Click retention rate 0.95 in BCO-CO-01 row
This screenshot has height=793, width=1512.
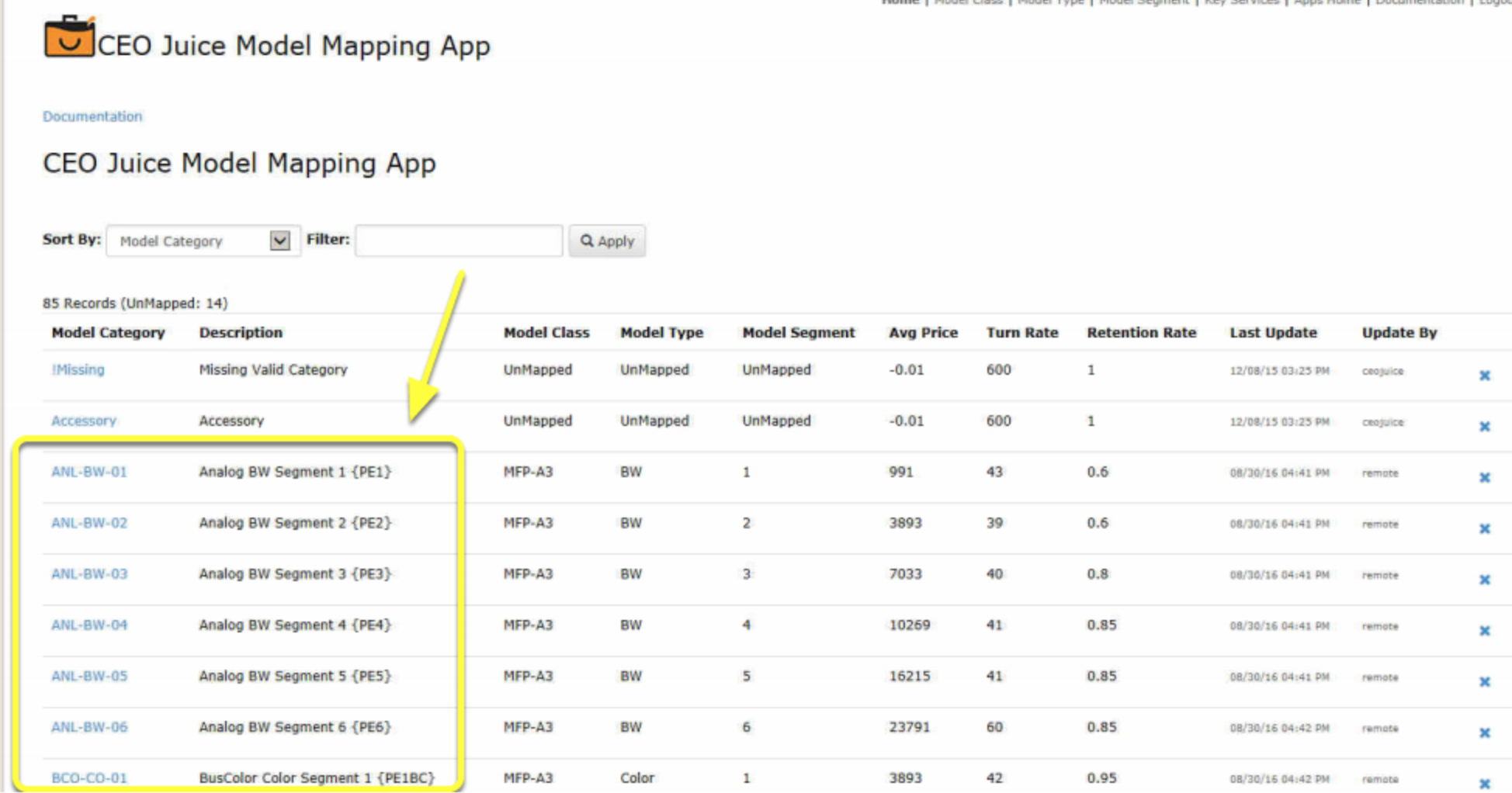tap(1101, 778)
